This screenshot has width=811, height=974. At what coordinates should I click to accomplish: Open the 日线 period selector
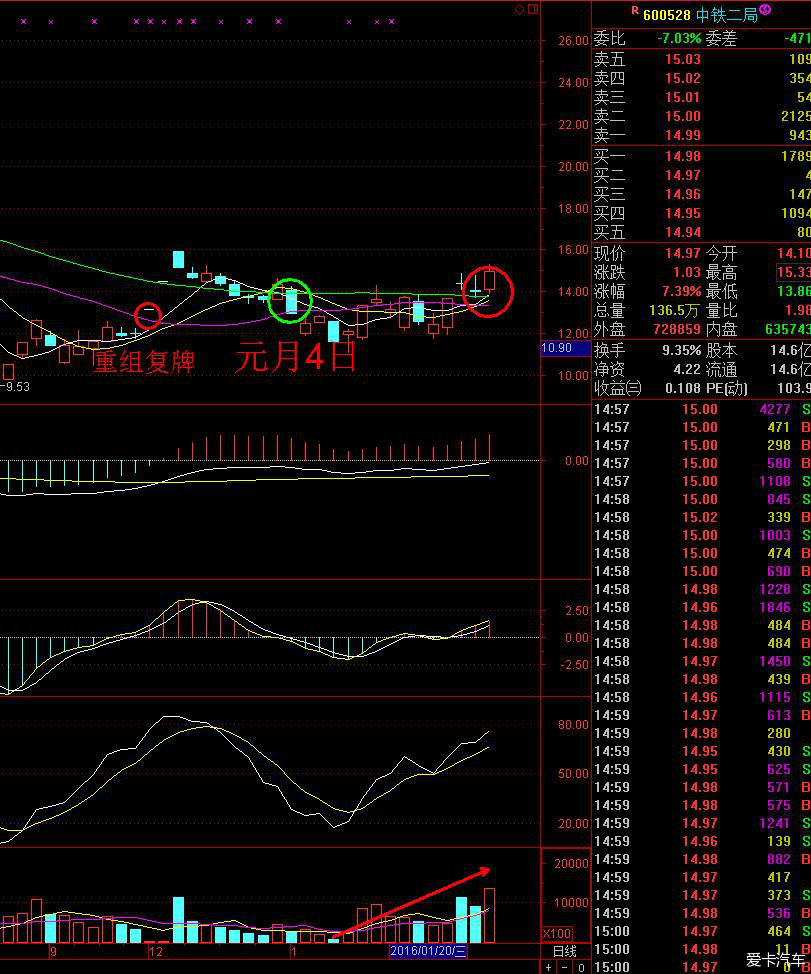click(564, 950)
